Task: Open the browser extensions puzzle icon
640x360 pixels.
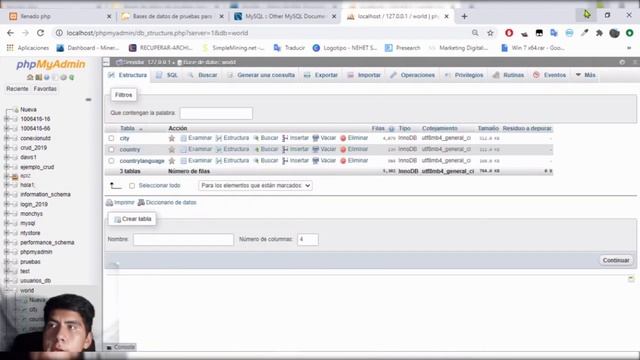Action: pyautogui.click(x=599, y=33)
